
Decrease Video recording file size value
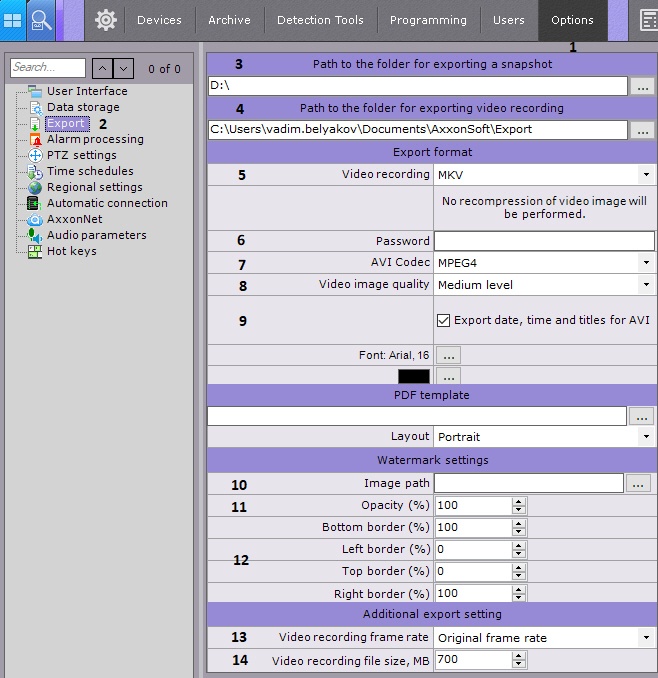[x=518, y=664]
